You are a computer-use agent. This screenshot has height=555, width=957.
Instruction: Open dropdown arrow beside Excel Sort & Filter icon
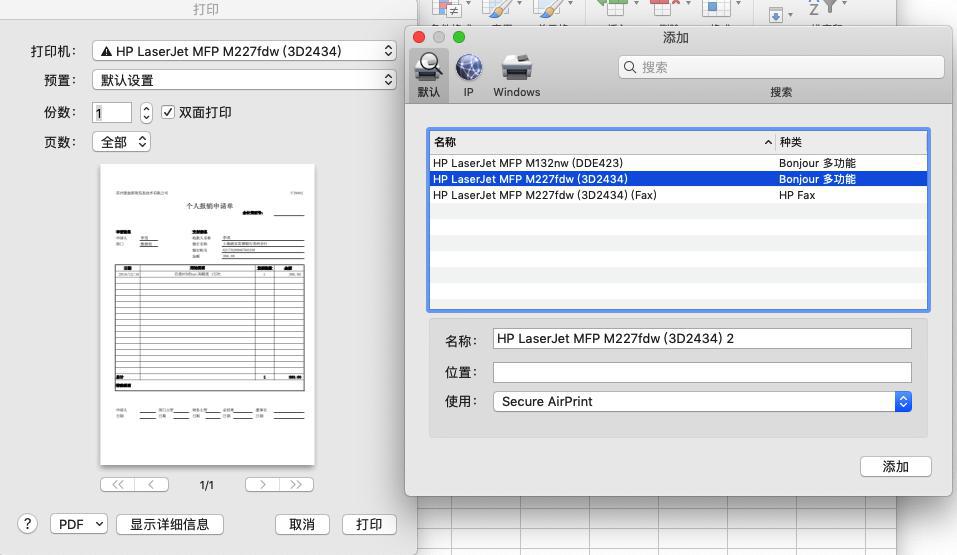(845, 5)
